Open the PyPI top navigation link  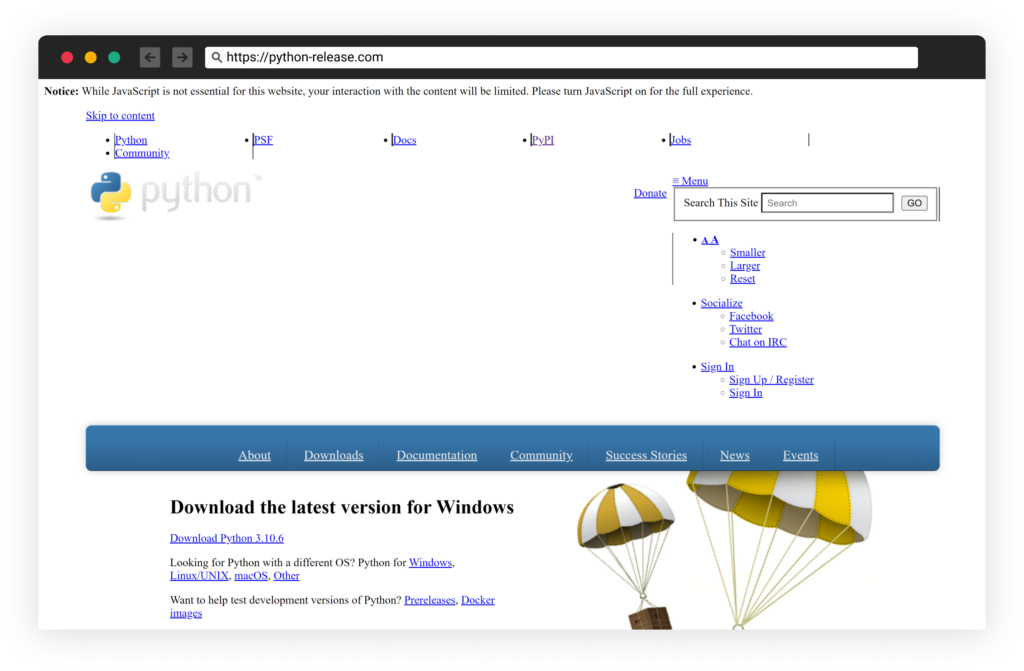543,140
